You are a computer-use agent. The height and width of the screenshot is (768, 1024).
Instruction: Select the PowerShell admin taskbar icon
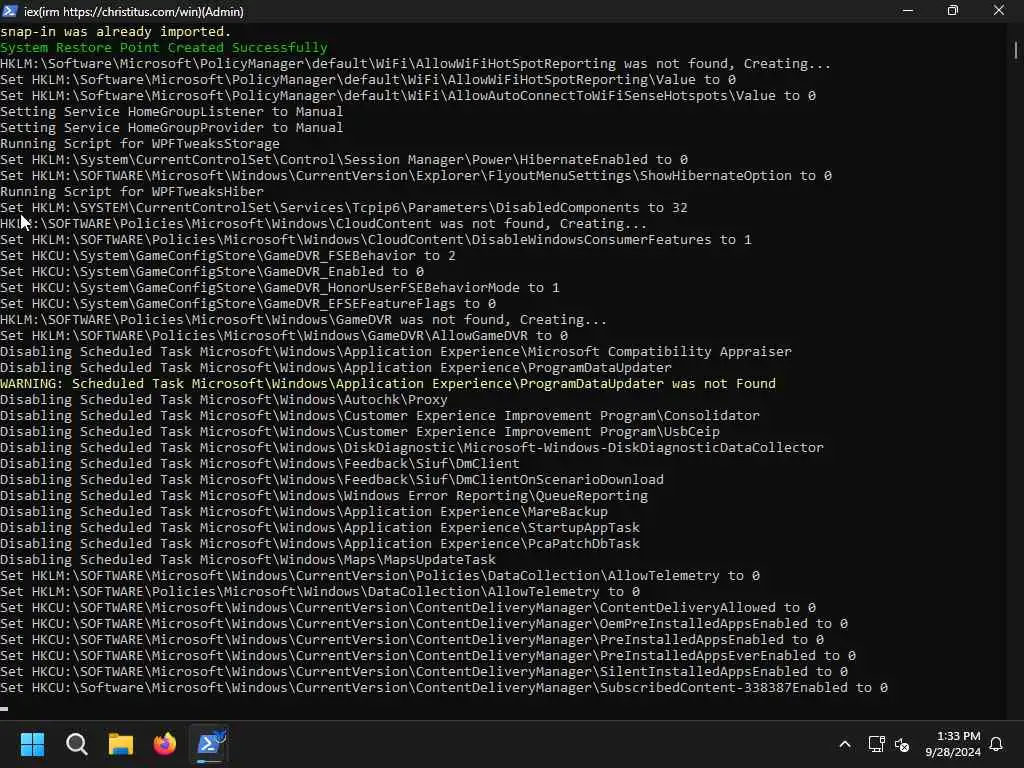tap(210, 744)
